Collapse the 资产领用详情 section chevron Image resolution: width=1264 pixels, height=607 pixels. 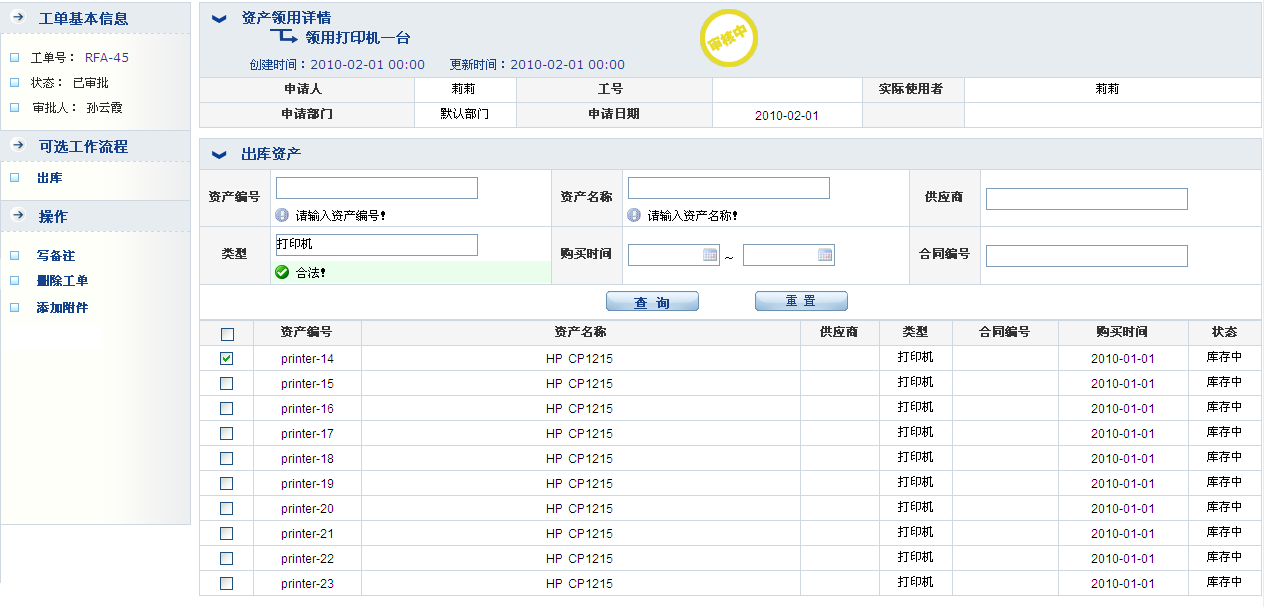point(219,18)
